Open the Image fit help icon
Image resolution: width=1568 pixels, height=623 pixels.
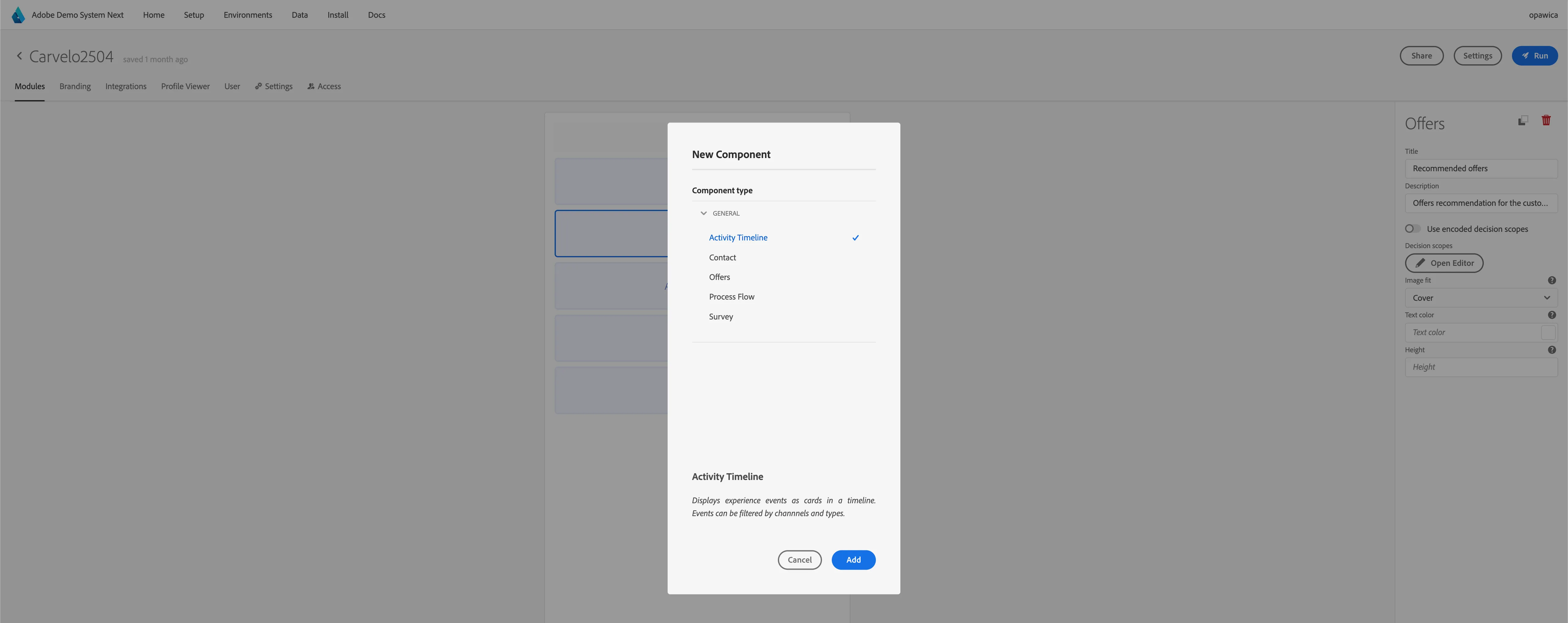click(1551, 281)
